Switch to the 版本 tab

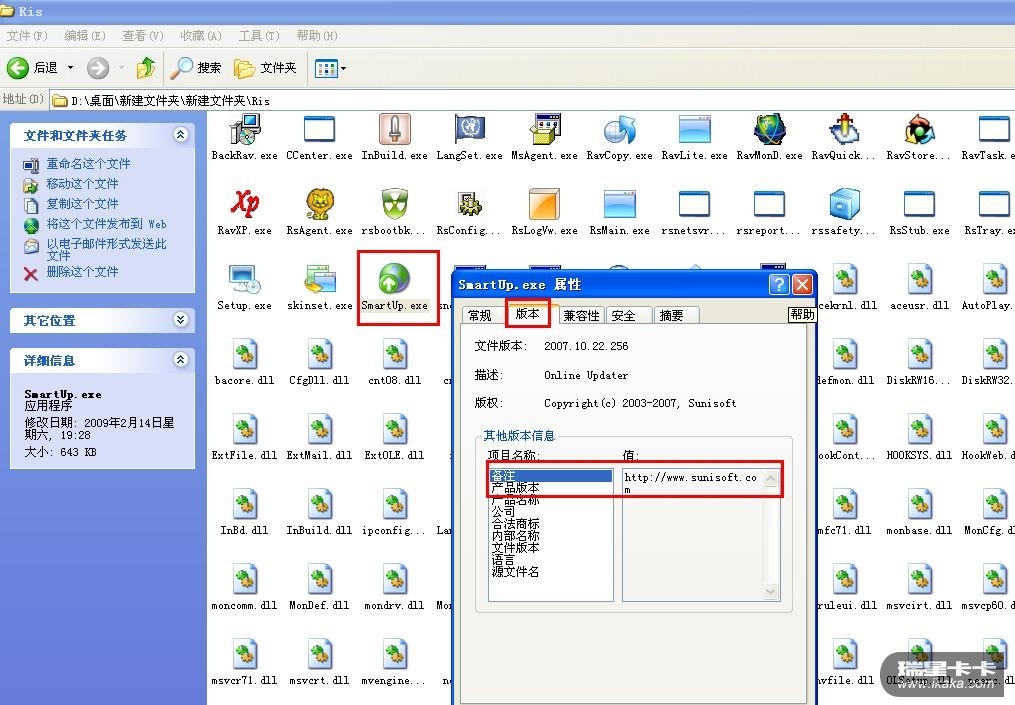coord(528,314)
